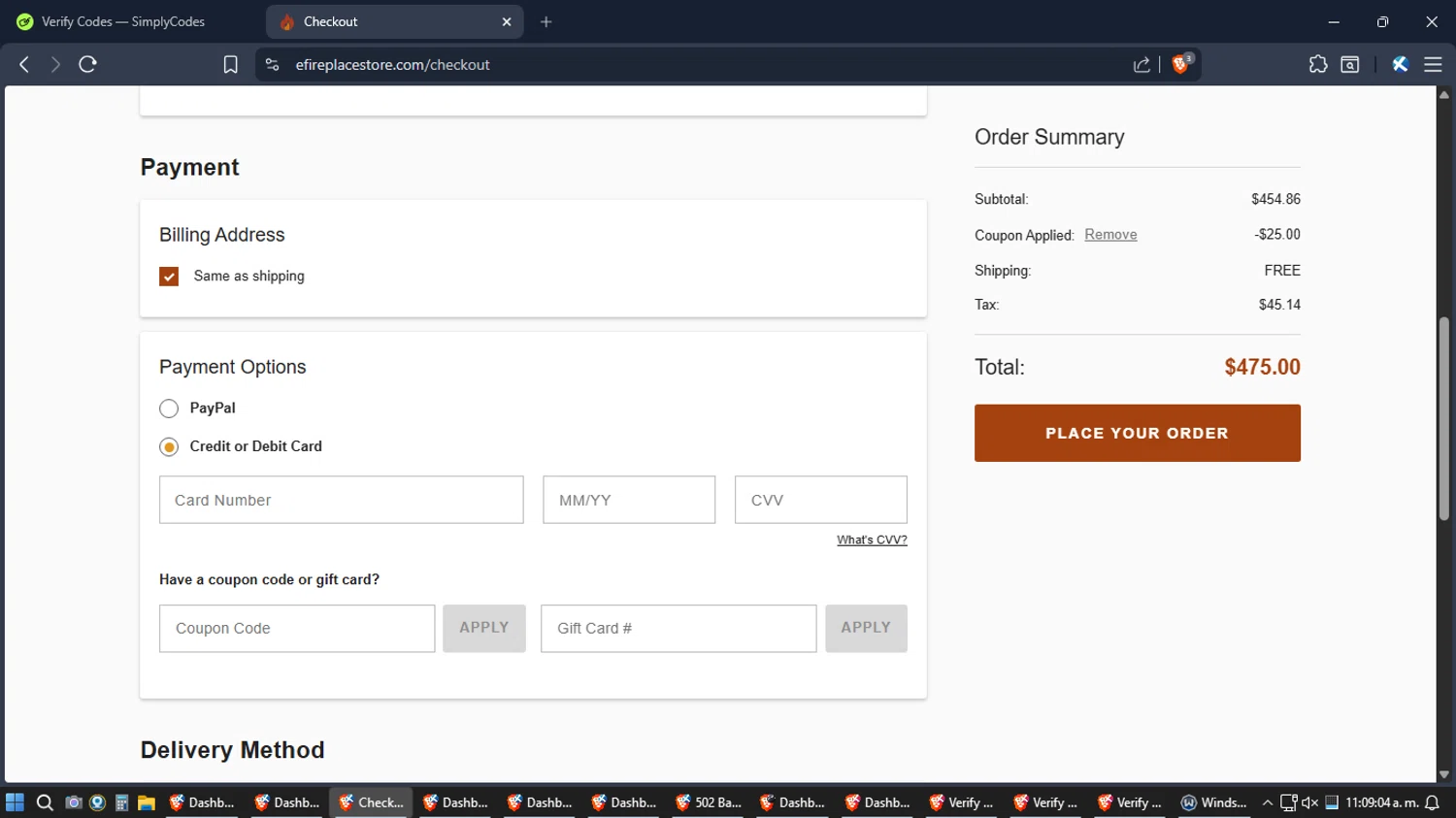Open the browser hamburger menu
1456x818 pixels.
1433,64
